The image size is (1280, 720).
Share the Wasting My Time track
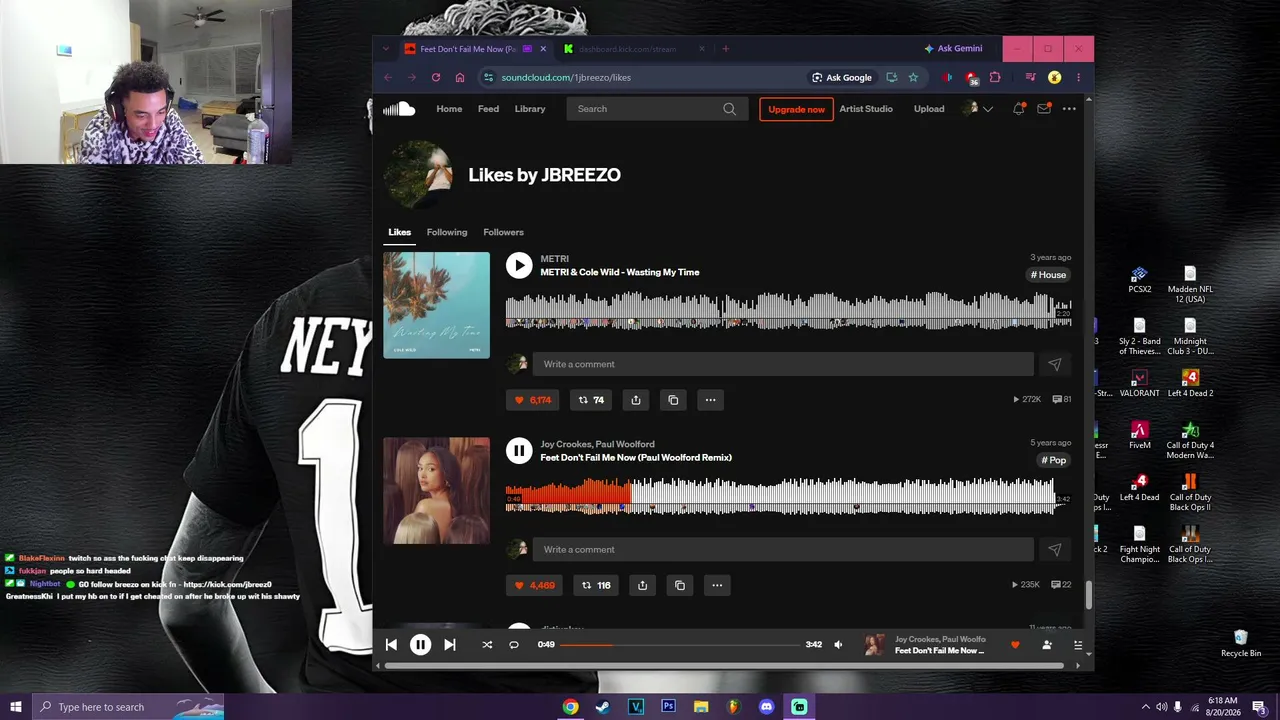pos(636,400)
